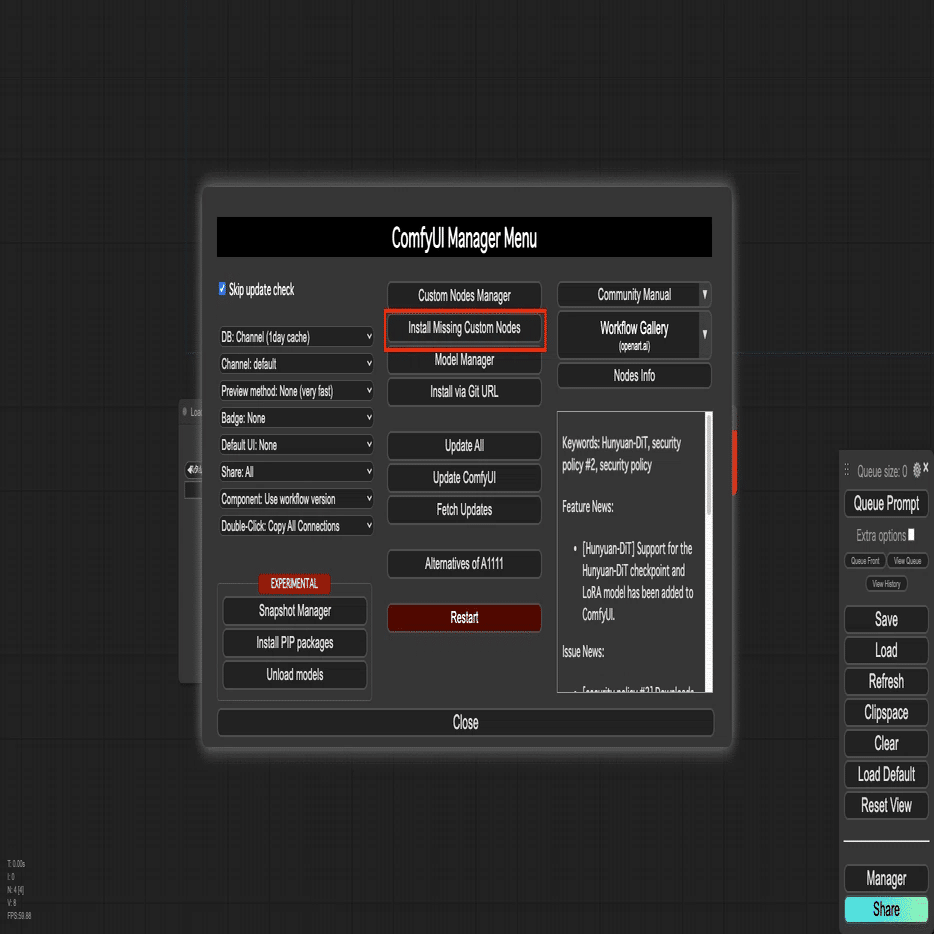934x934 pixels.
Task: Open Alternatives of A1111
Action: 464,563
